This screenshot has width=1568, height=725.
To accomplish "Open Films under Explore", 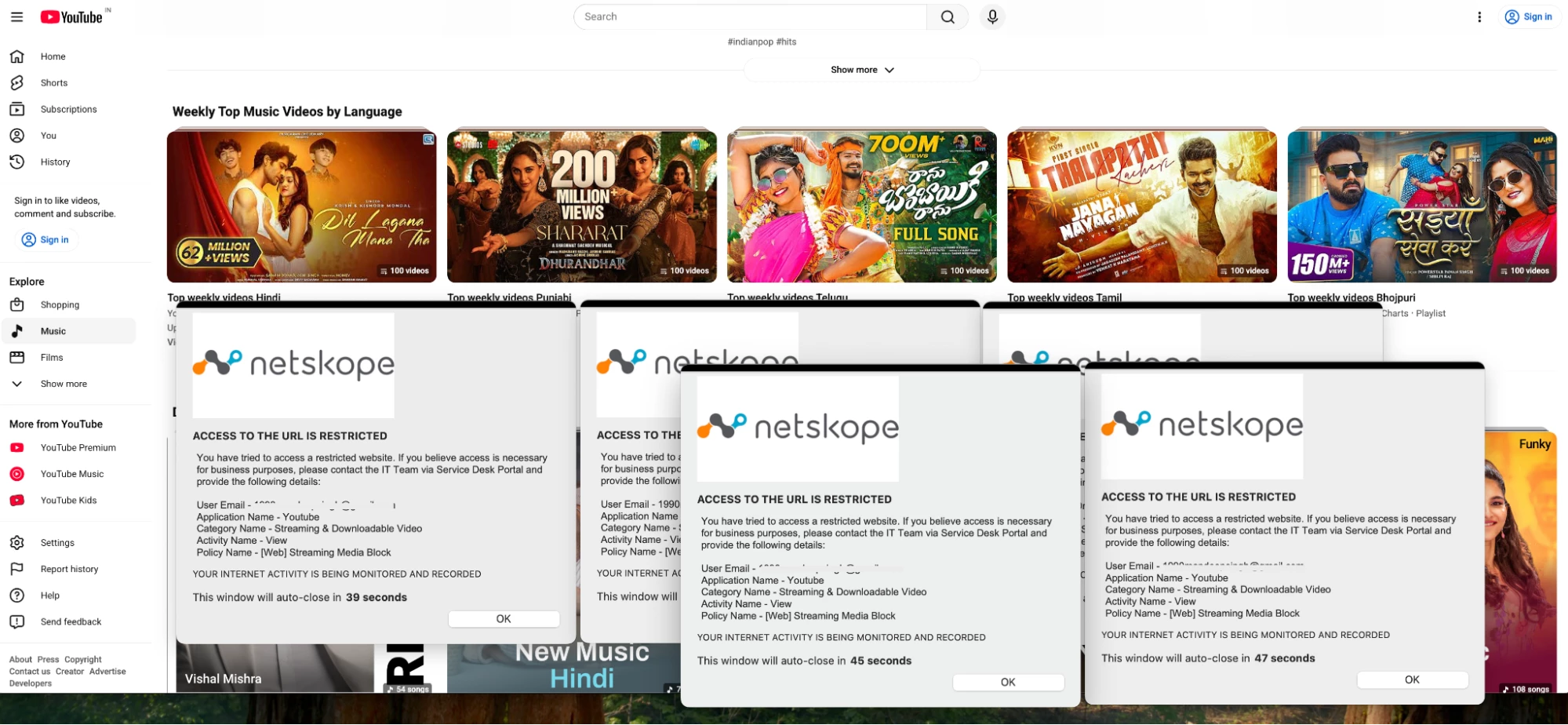I will point(68,357).
